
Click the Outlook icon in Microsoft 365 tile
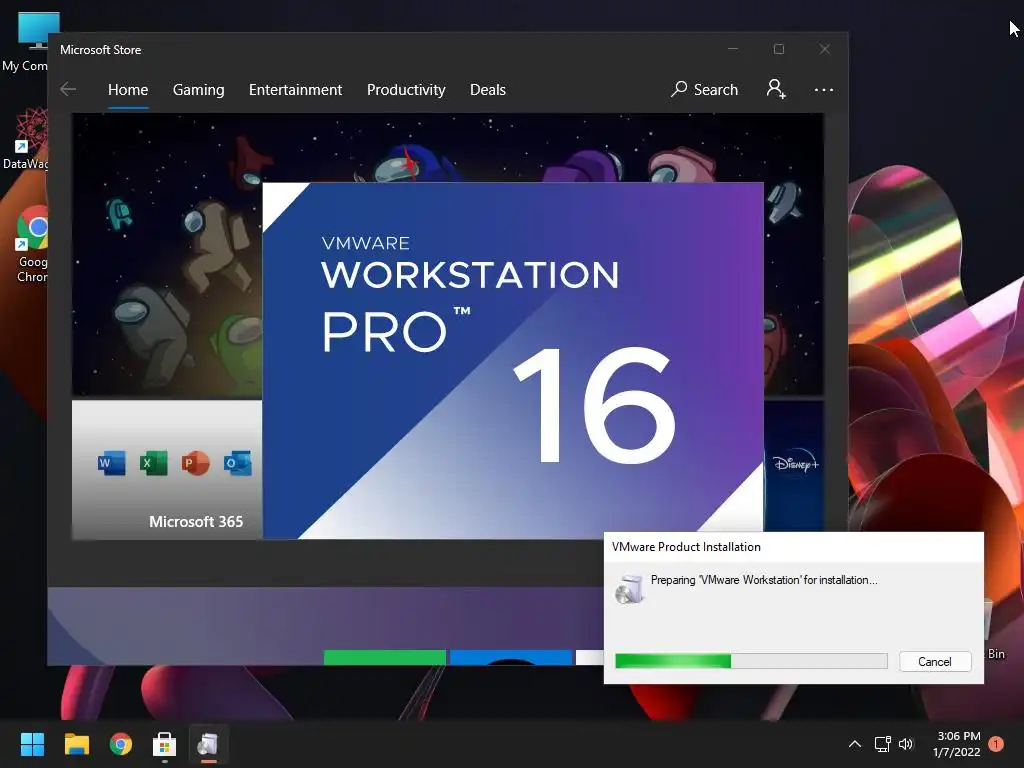pos(237,463)
